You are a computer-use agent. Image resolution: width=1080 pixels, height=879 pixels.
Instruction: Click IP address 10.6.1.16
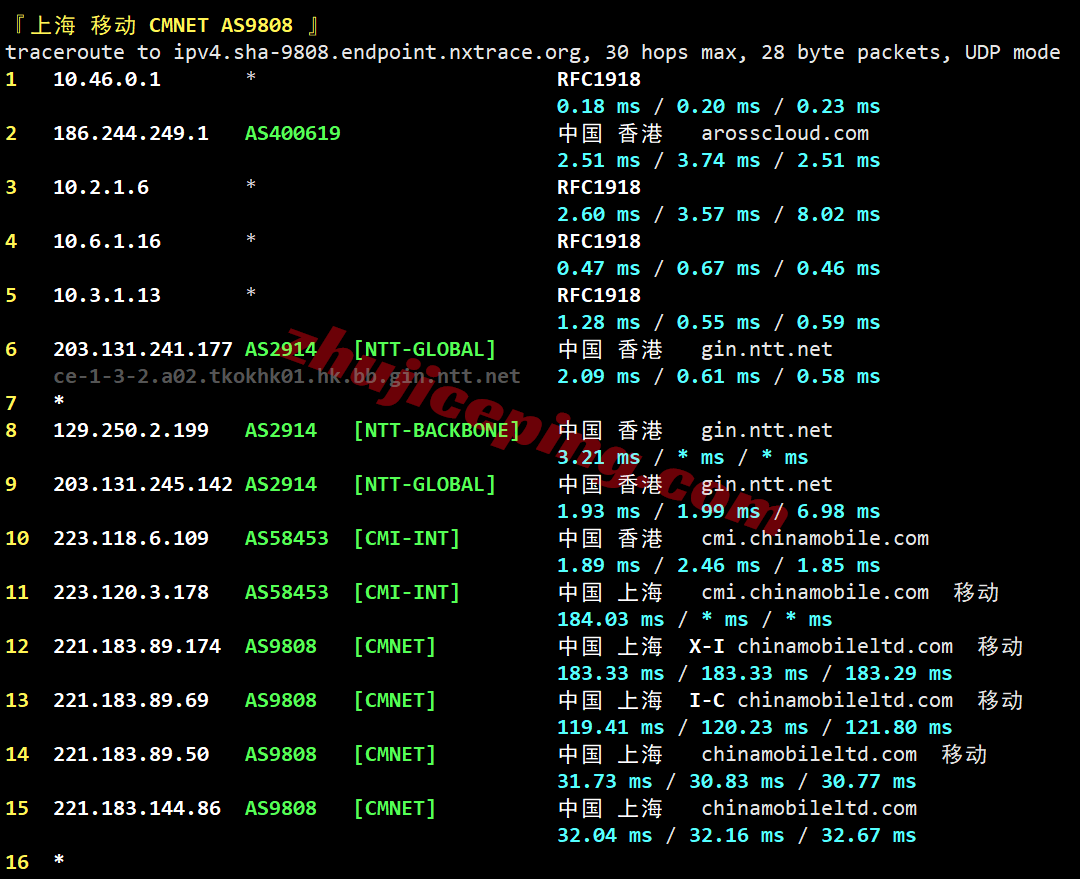[107, 241]
